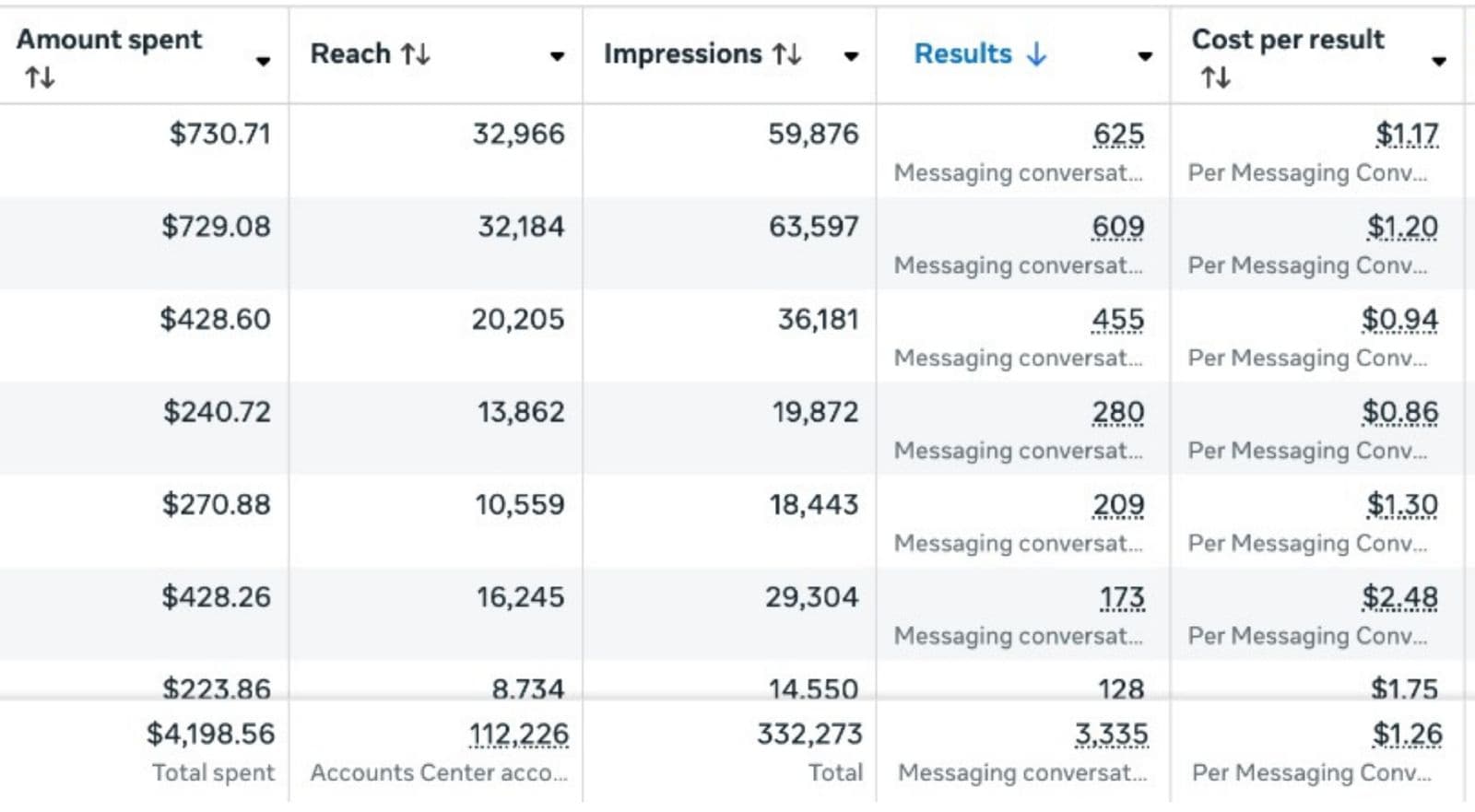Open the Reach column dropdown menu

click(x=557, y=56)
